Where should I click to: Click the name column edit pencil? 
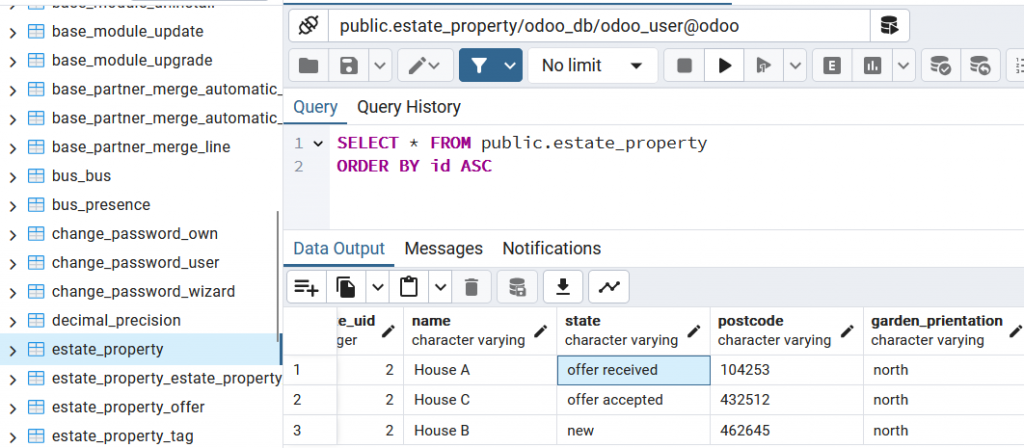click(x=541, y=330)
